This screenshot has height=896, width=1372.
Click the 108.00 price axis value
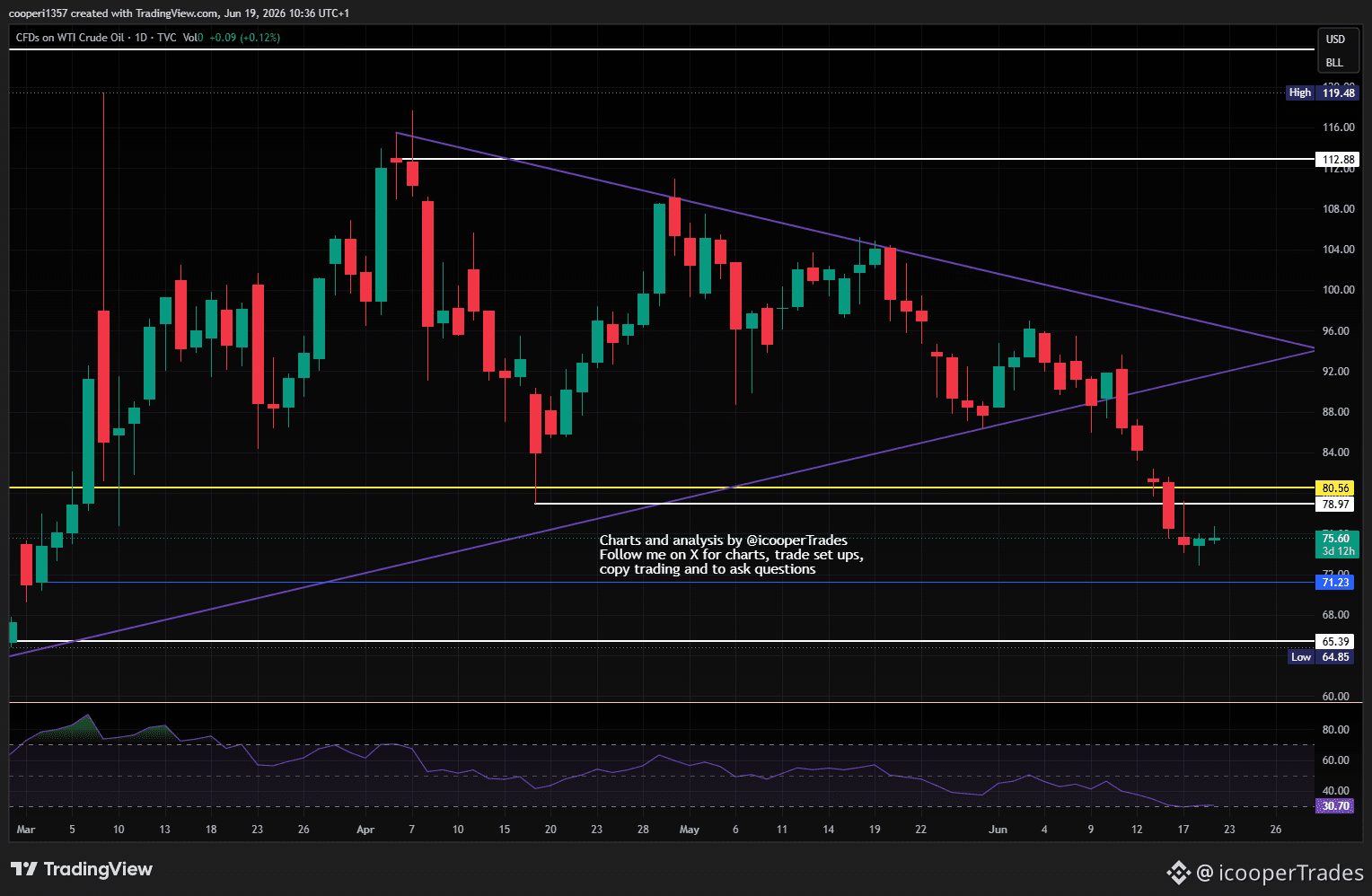click(x=1338, y=209)
